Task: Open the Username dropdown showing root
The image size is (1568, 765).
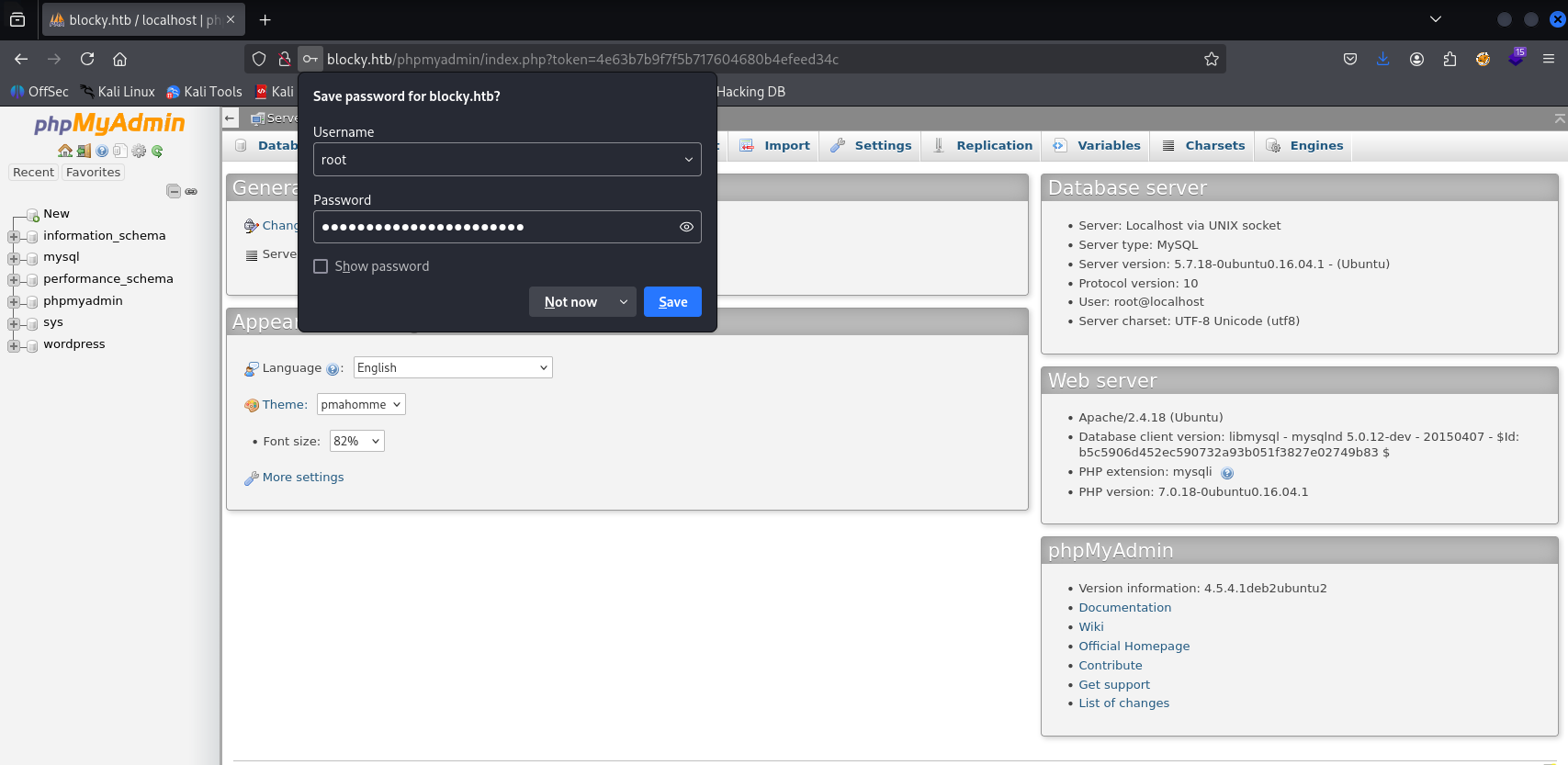Action: [507, 160]
